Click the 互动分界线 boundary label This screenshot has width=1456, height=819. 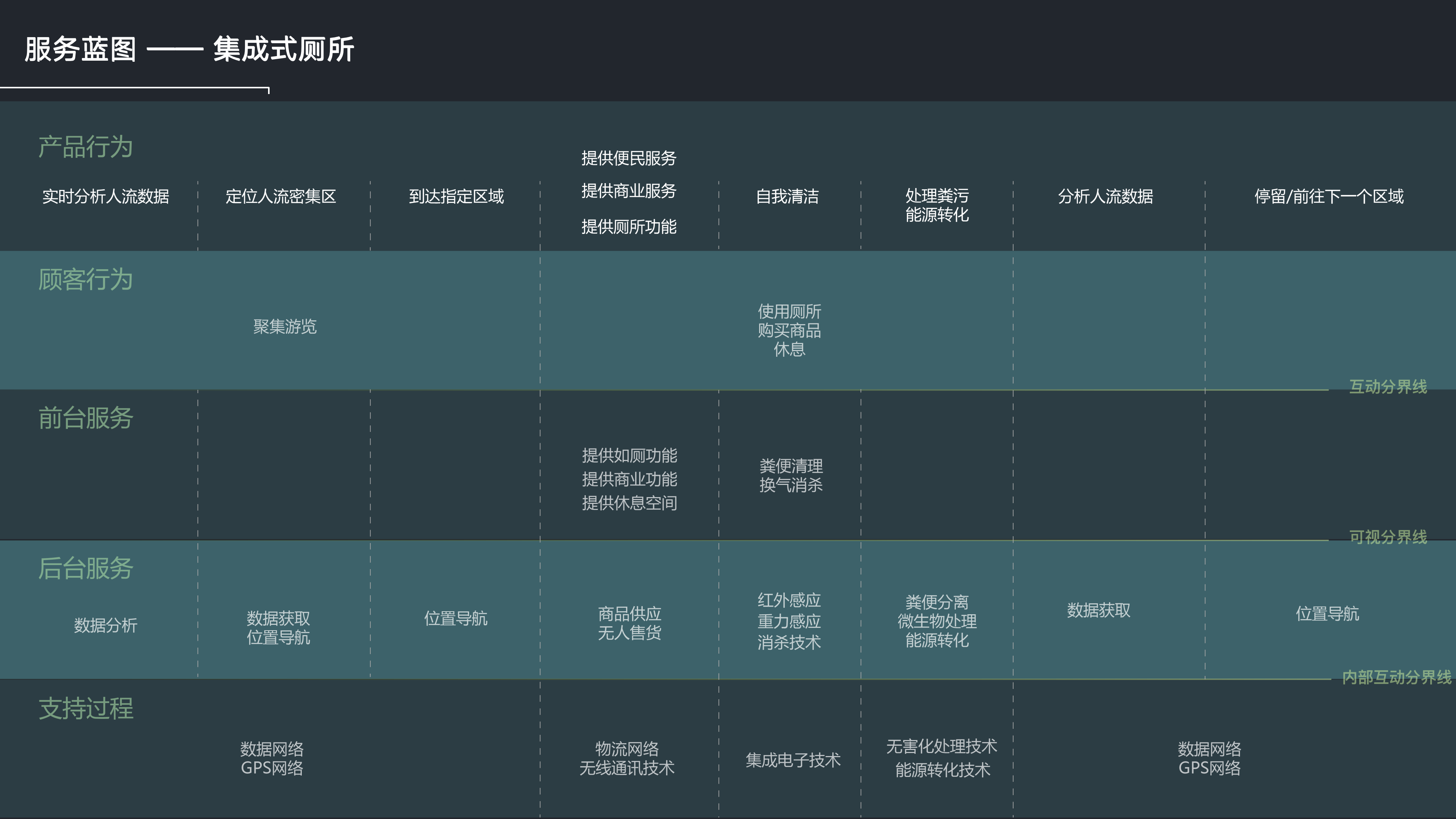click(x=1388, y=387)
